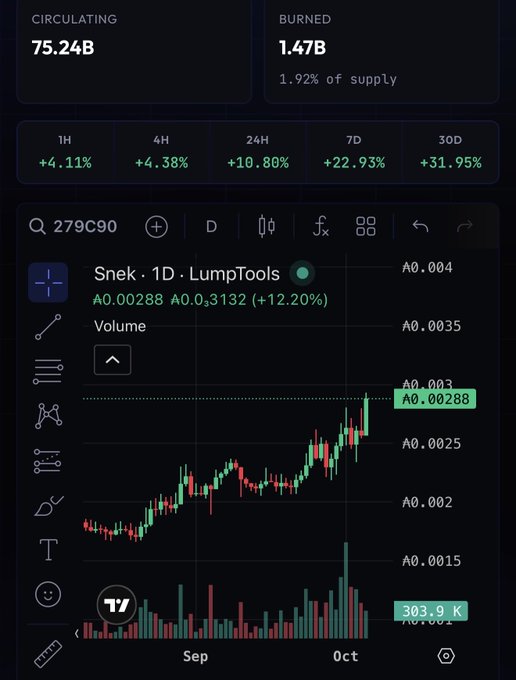
Task: Click the Burned 1.47B card
Action: 381,51
